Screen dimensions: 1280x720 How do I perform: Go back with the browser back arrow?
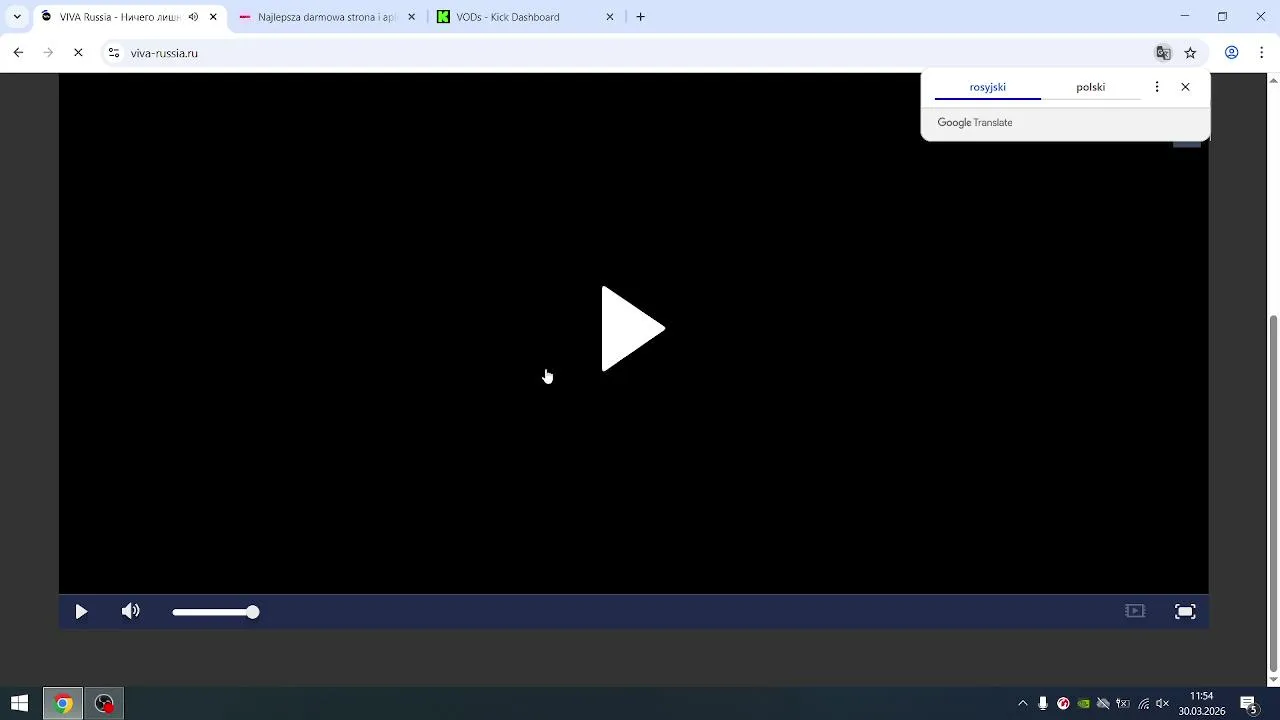click(18, 53)
